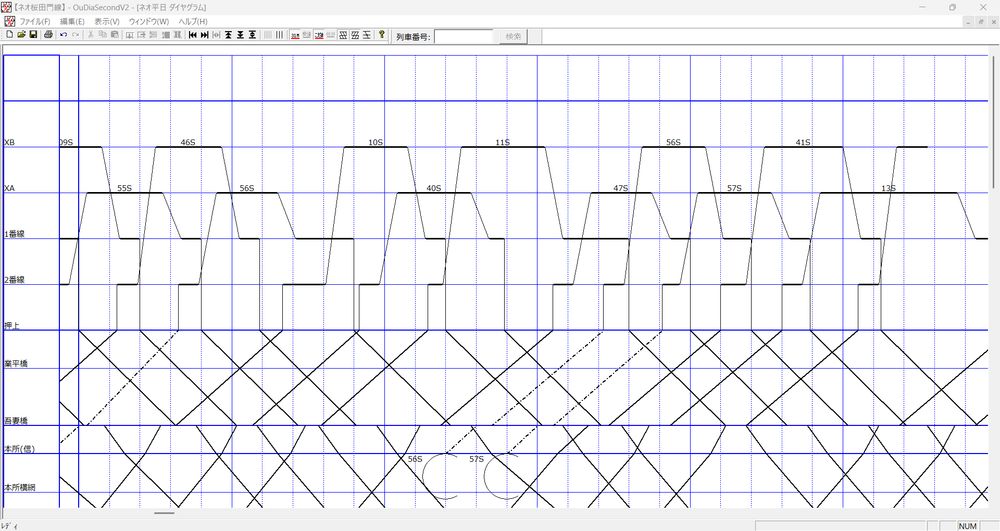Open the 編集(E) menu

(x=72, y=22)
